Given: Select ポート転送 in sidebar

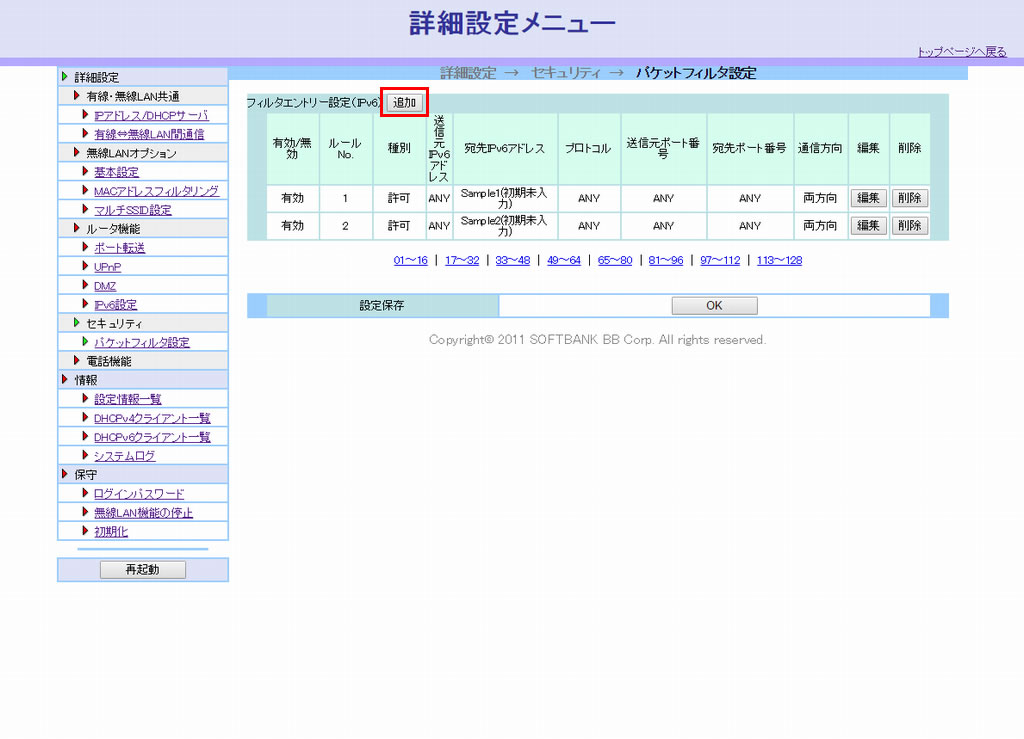Looking at the screenshot, I should (119, 248).
